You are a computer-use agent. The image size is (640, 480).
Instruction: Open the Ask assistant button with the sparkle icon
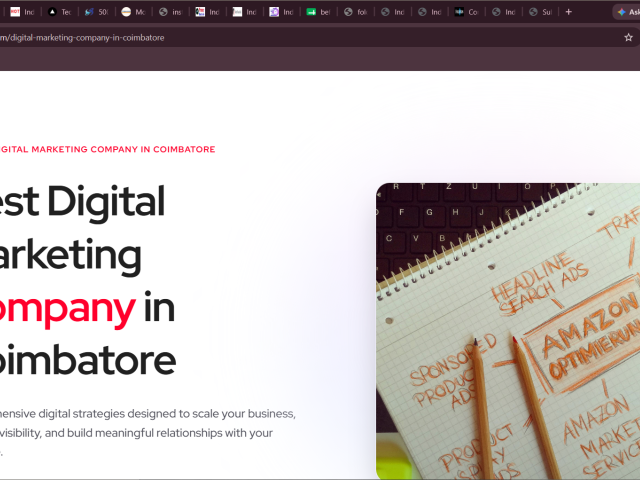pyautogui.click(x=628, y=12)
